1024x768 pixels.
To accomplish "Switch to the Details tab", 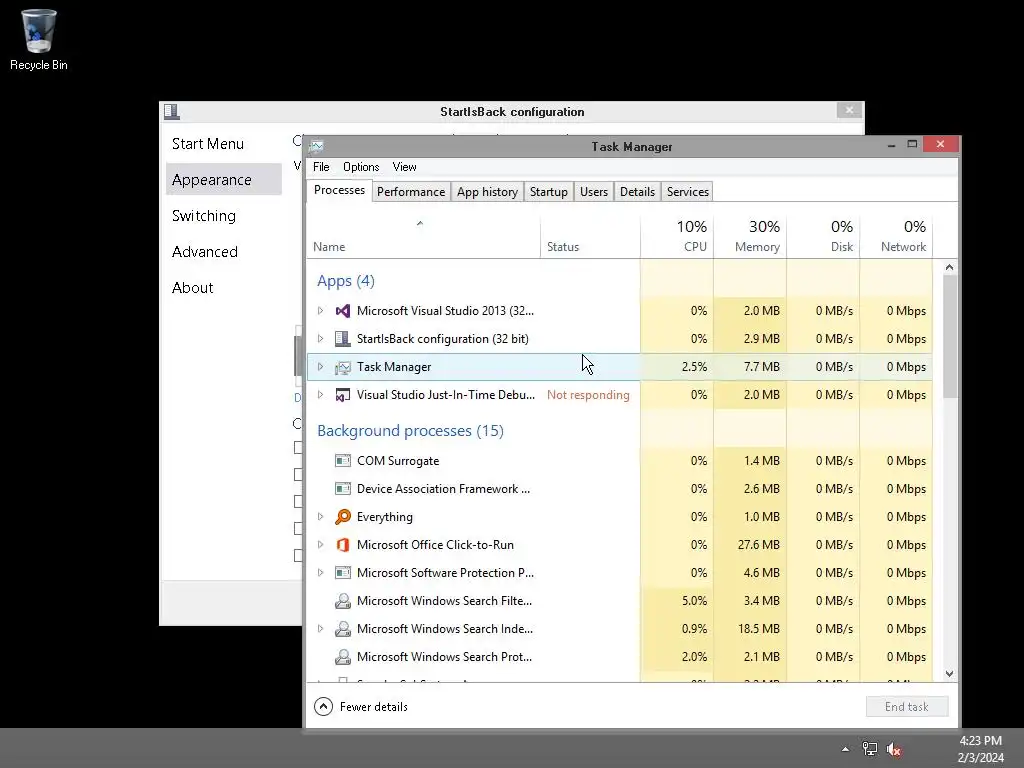I will tap(637, 192).
